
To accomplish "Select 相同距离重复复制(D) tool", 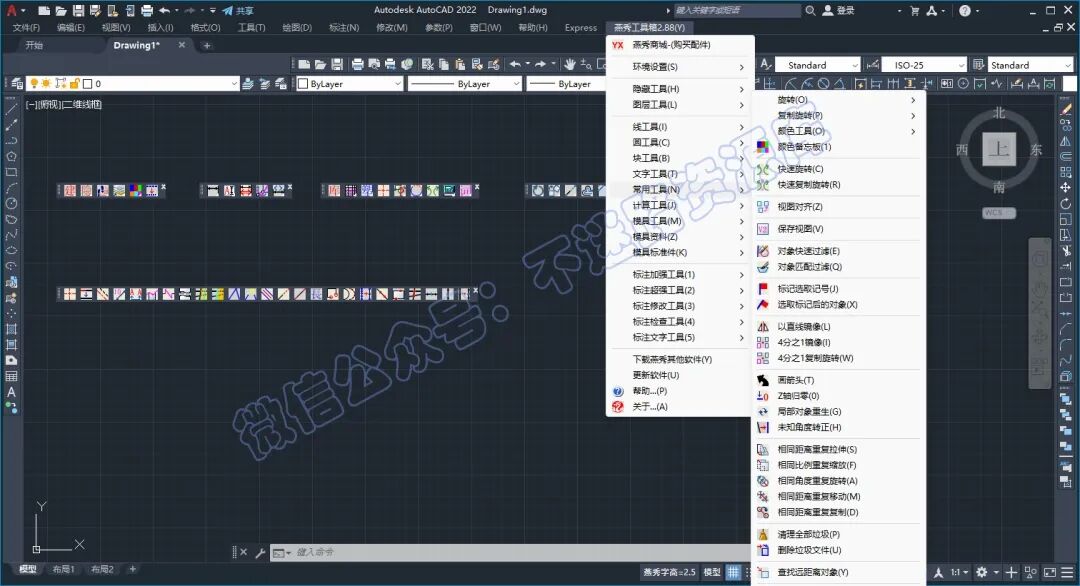I will 838,512.
